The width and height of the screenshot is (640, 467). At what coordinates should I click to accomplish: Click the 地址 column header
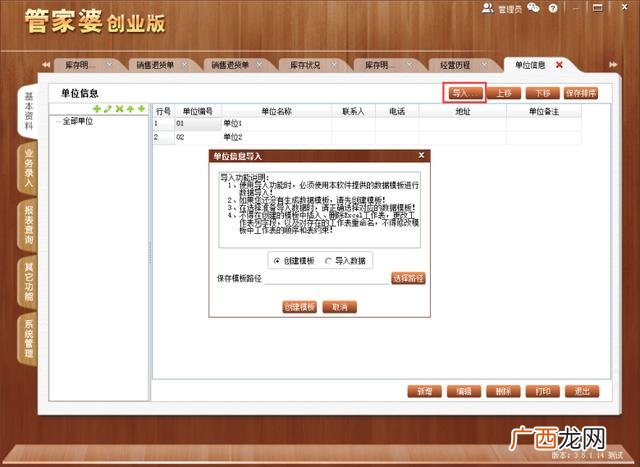tap(462, 111)
